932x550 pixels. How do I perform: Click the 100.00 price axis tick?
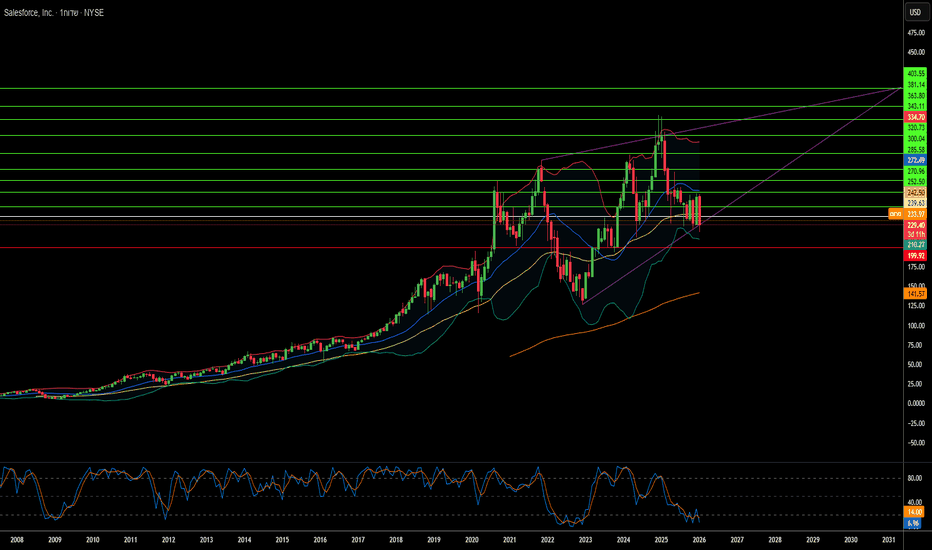pos(916,326)
